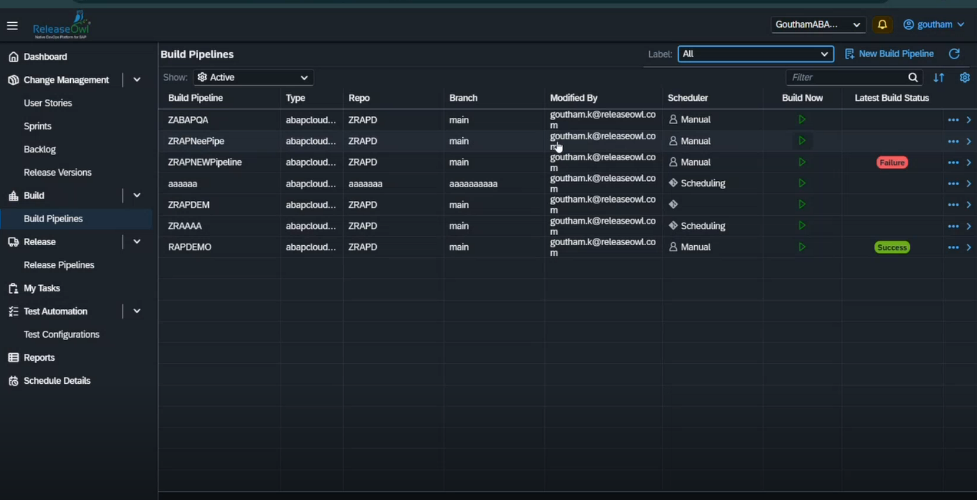Viewport: 977px width, 500px height.
Task: Open the table sort icon
Action: coord(938,77)
